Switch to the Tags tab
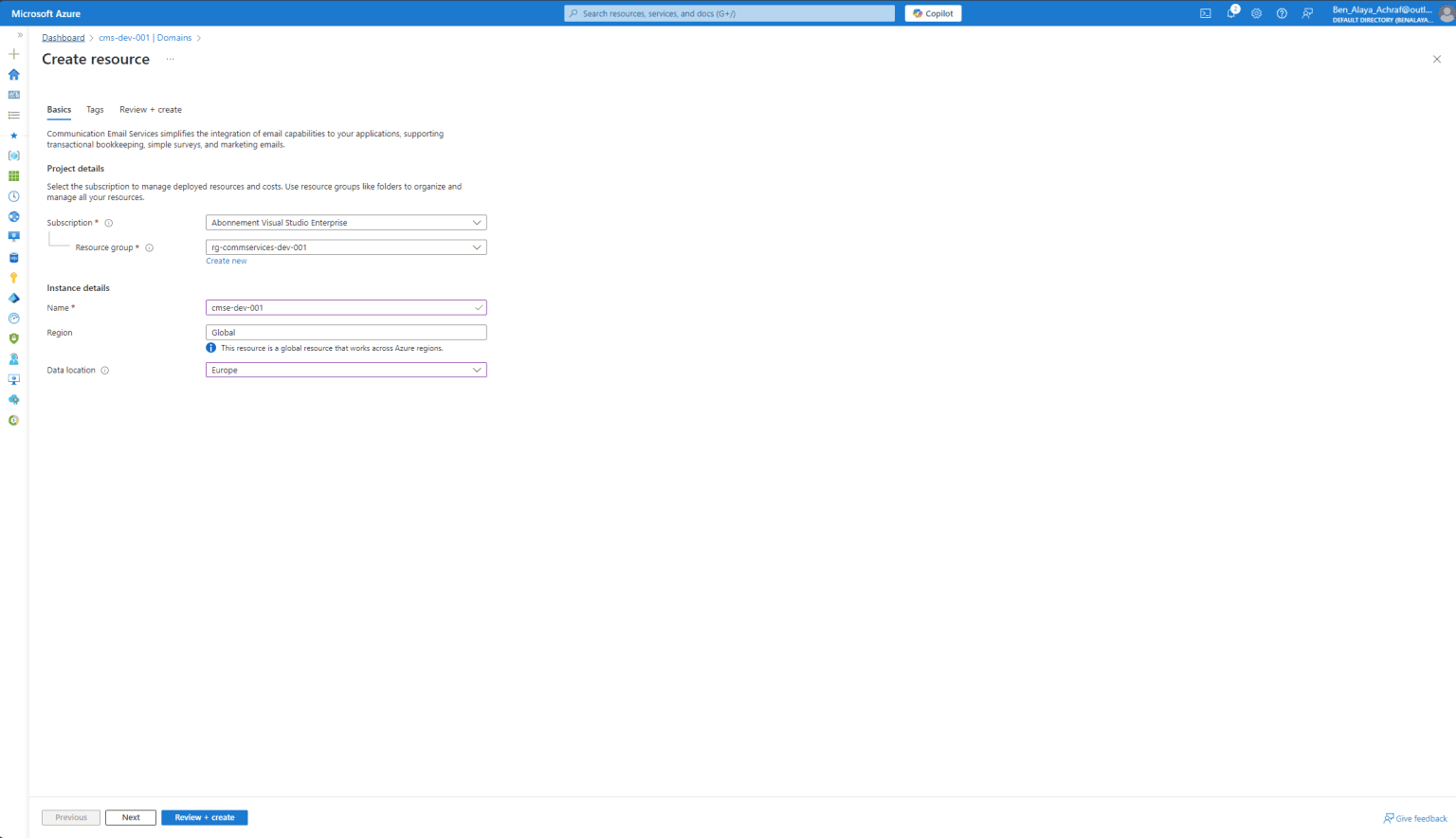 [x=94, y=109]
